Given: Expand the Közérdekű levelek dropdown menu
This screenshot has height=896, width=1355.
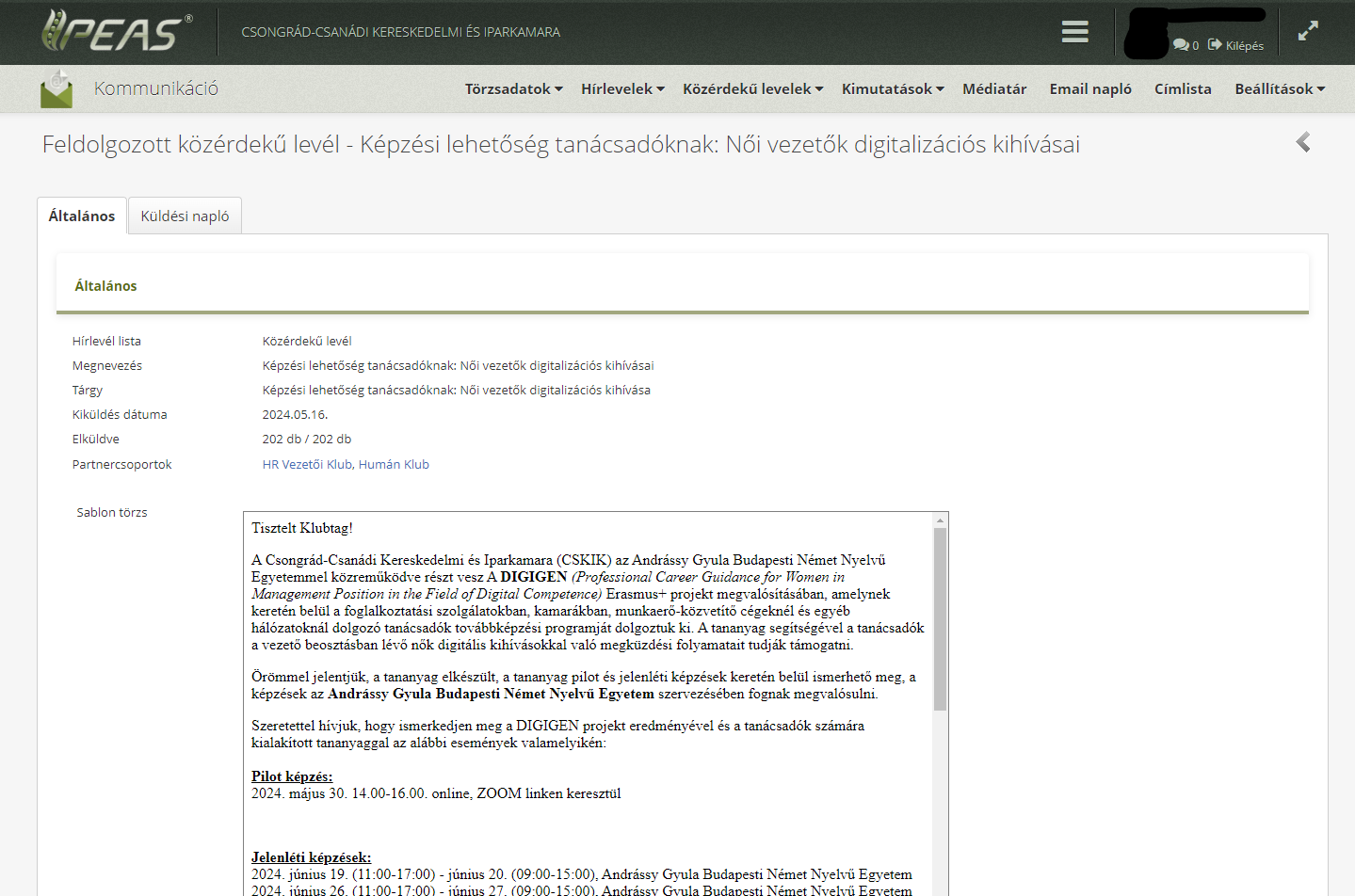Looking at the screenshot, I should click(752, 88).
